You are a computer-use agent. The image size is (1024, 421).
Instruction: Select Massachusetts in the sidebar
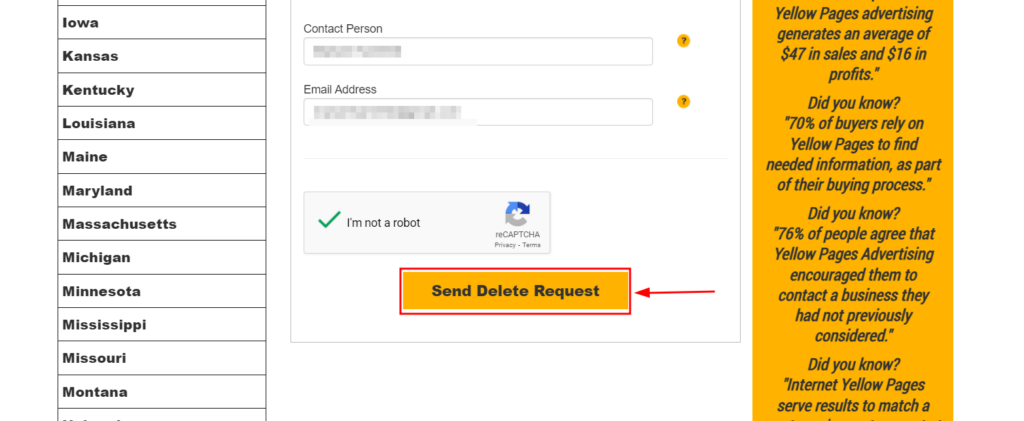[x=162, y=224]
